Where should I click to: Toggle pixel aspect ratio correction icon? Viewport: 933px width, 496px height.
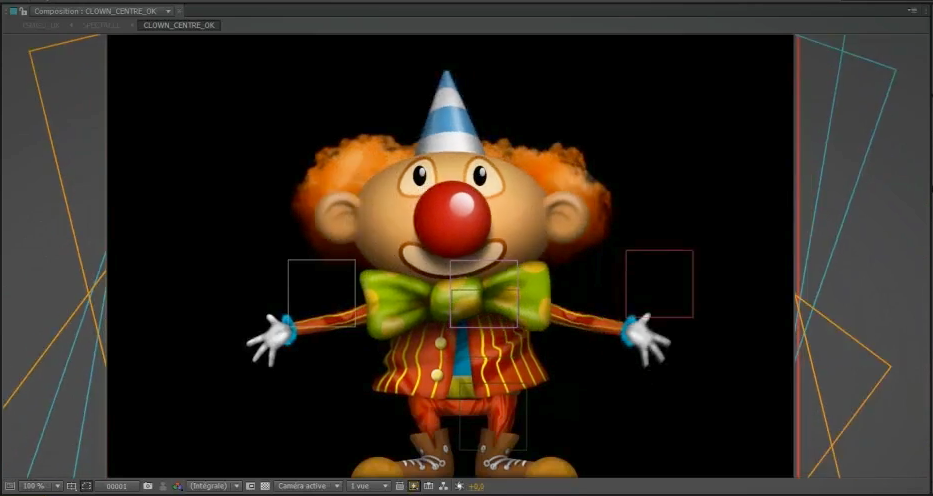400,486
